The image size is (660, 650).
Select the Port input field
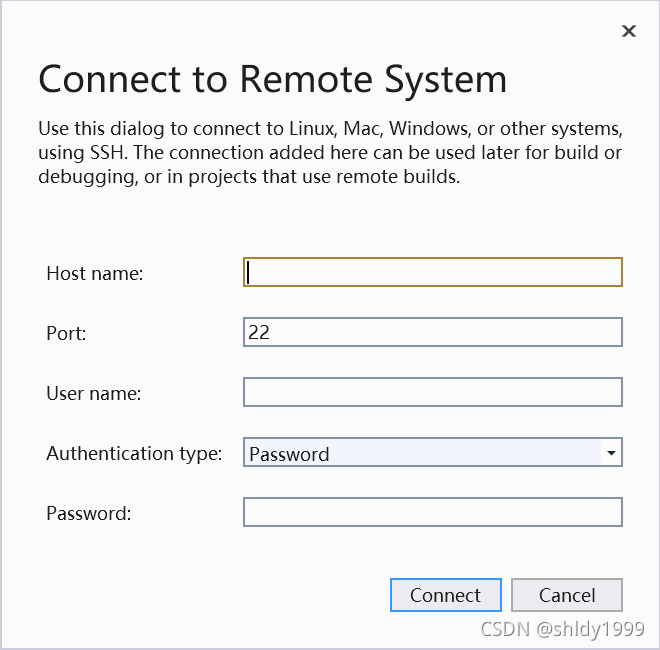pos(433,332)
